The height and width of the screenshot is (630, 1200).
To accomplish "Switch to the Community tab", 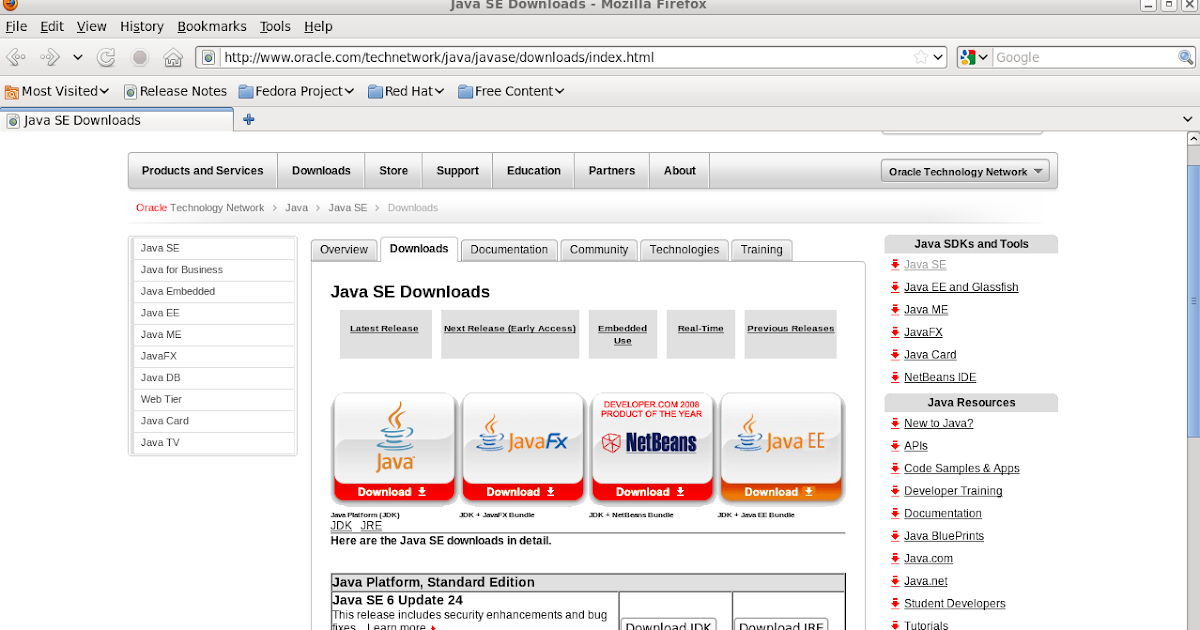I will [599, 250].
